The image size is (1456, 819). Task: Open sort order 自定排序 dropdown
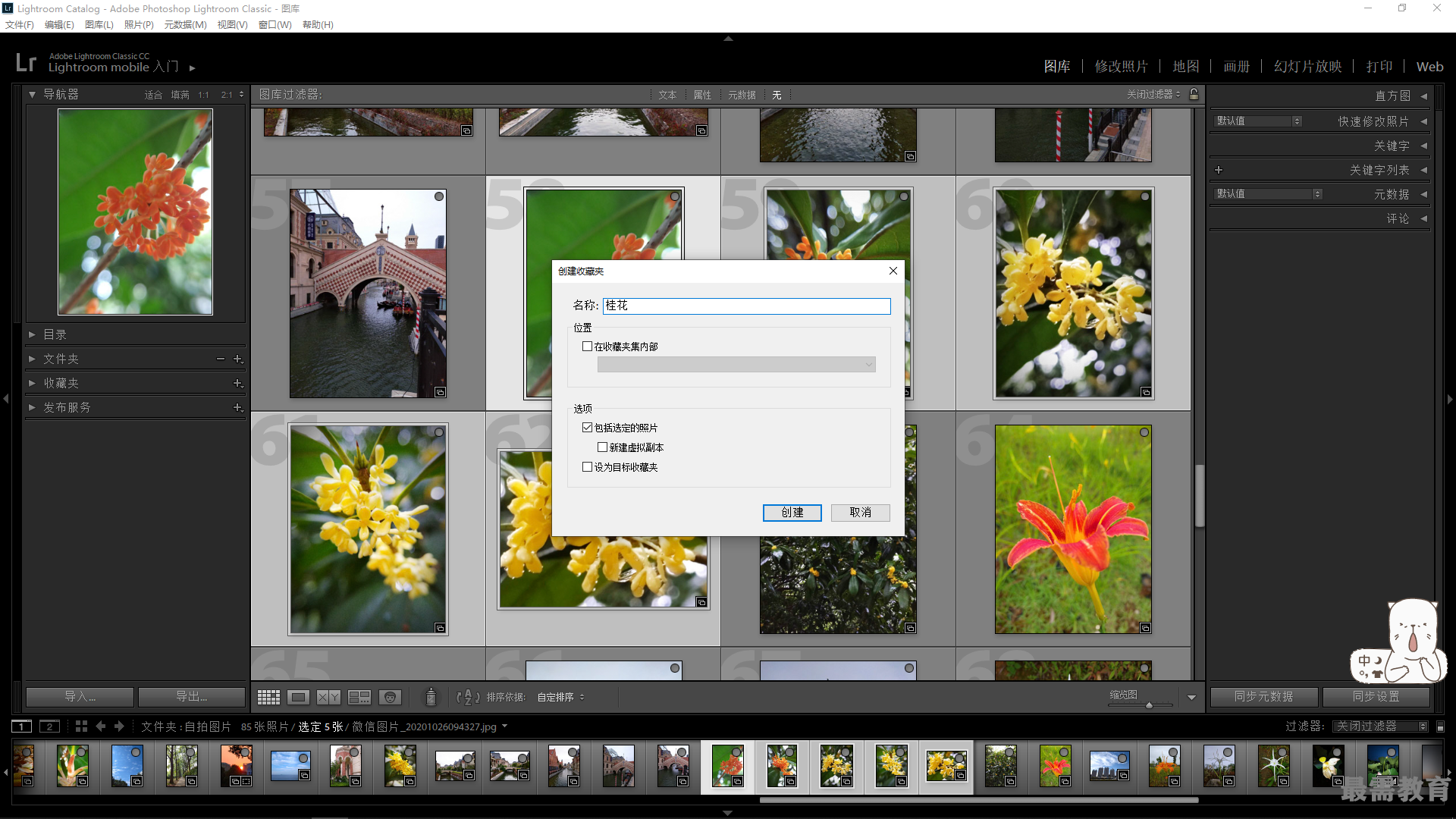pyautogui.click(x=560, y=697)
